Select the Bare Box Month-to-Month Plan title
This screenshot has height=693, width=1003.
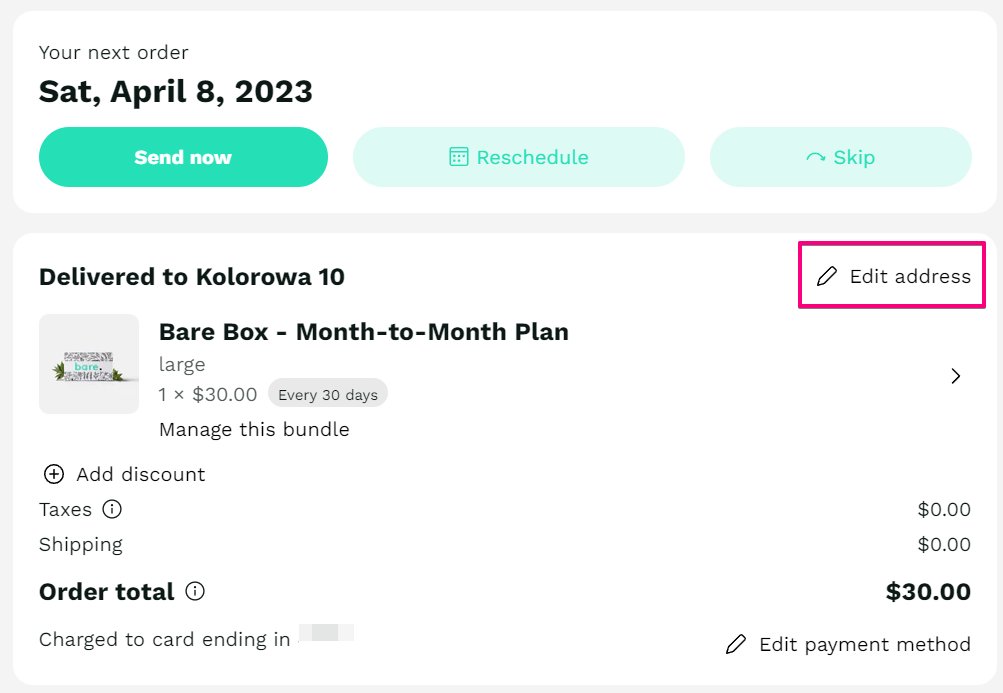tap(363, 331)
